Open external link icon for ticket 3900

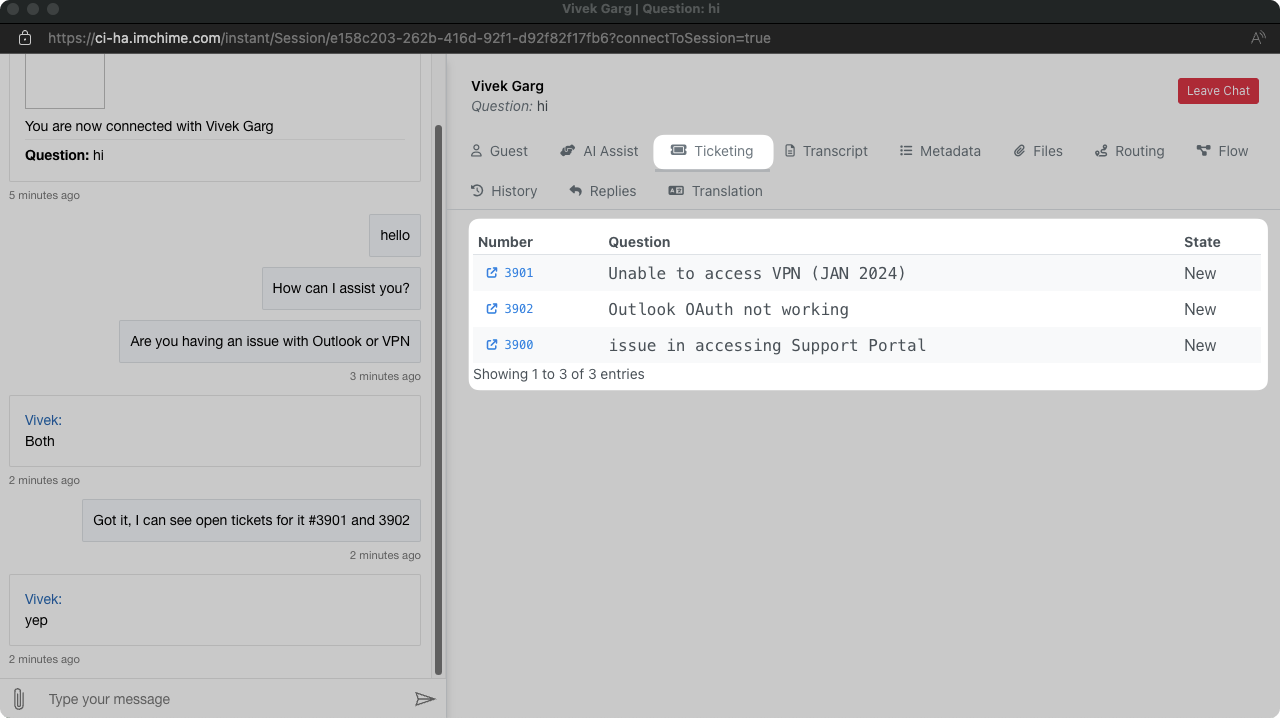(x=492, y=345)
